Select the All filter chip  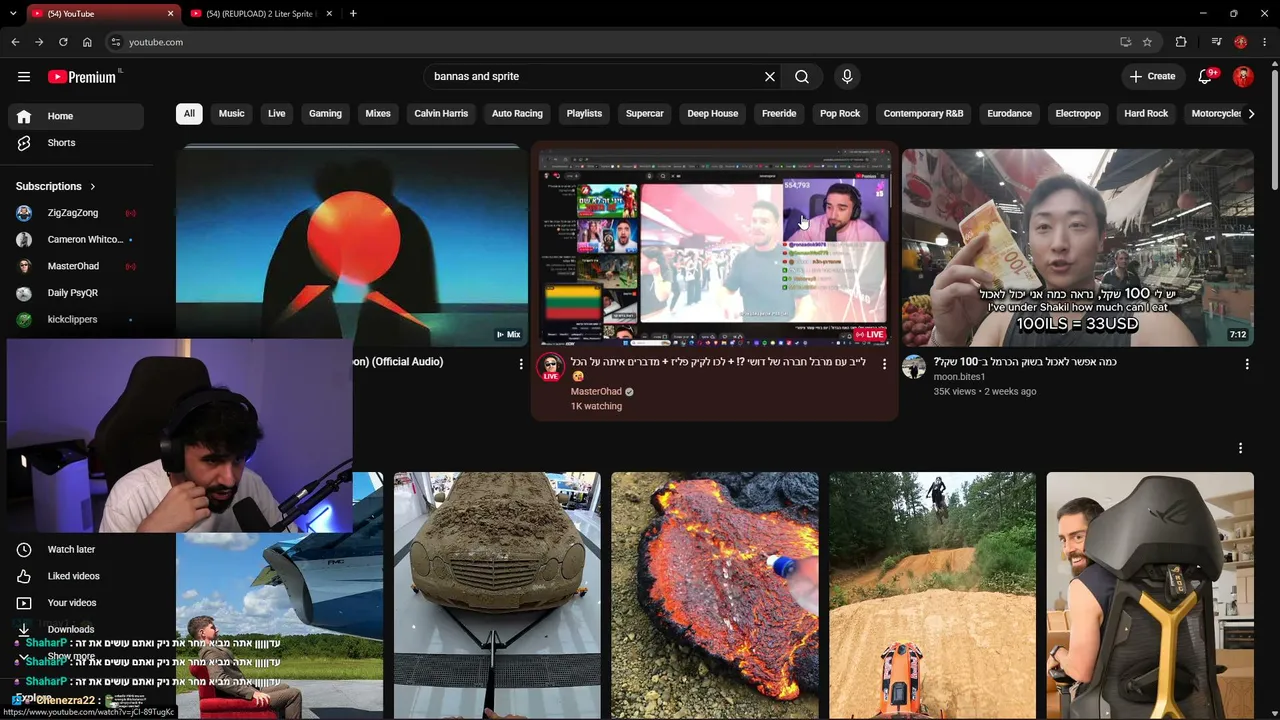(x=189, y=114)
